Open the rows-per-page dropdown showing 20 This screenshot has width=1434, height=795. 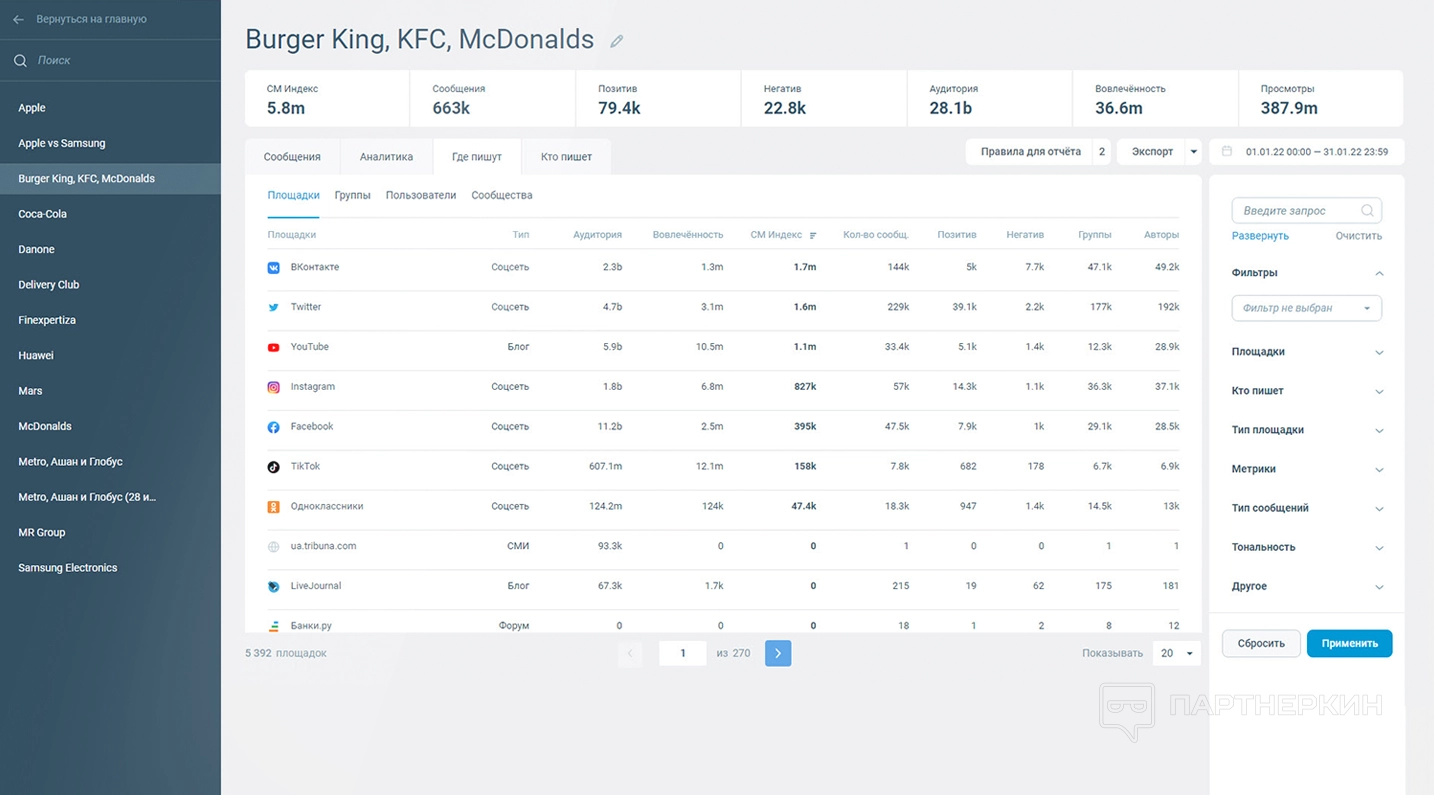point(1176,653)
